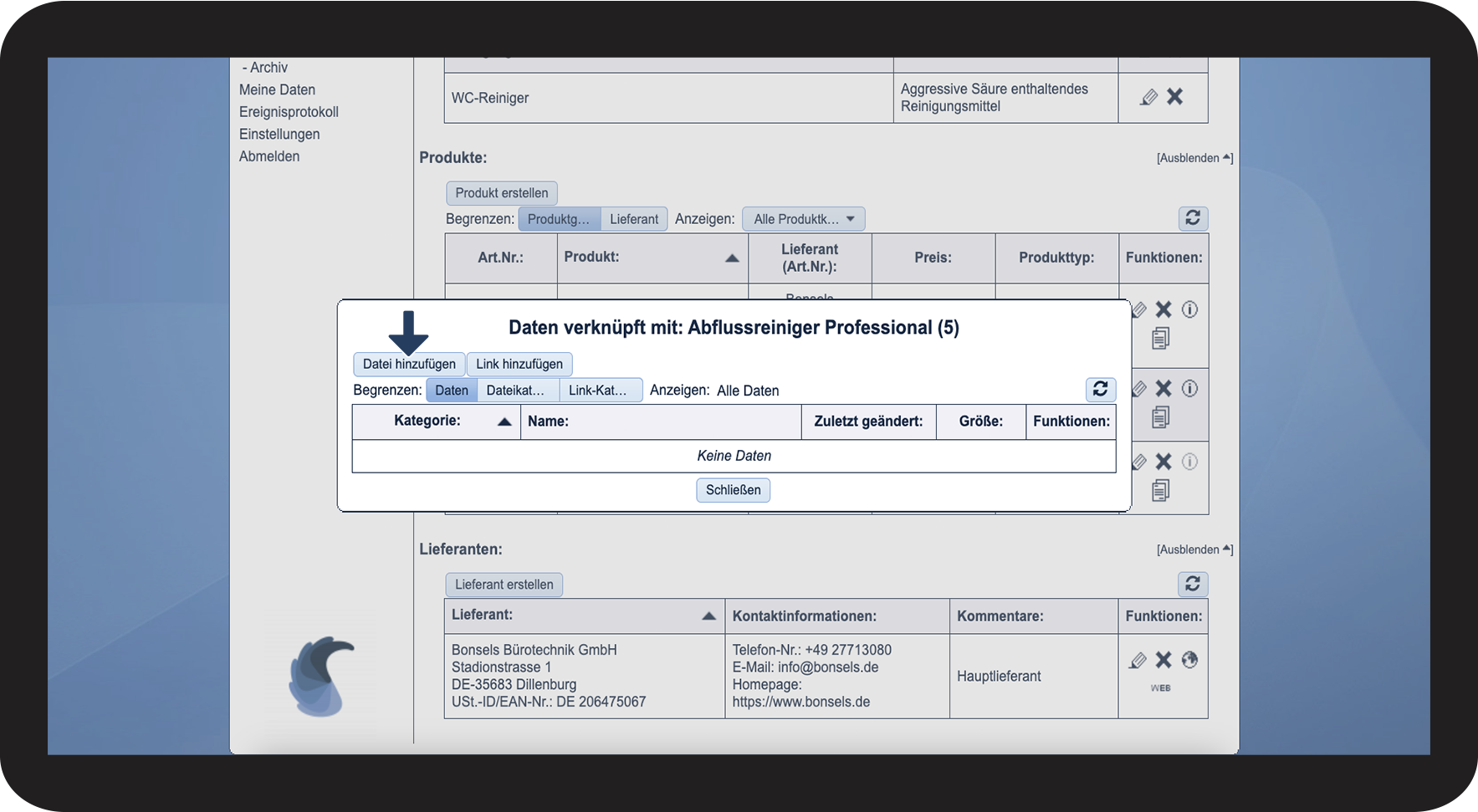This screenshot has height=812, width=1478.
Task: Open Einstellungen in the sidebar menu
Action: 279,134
